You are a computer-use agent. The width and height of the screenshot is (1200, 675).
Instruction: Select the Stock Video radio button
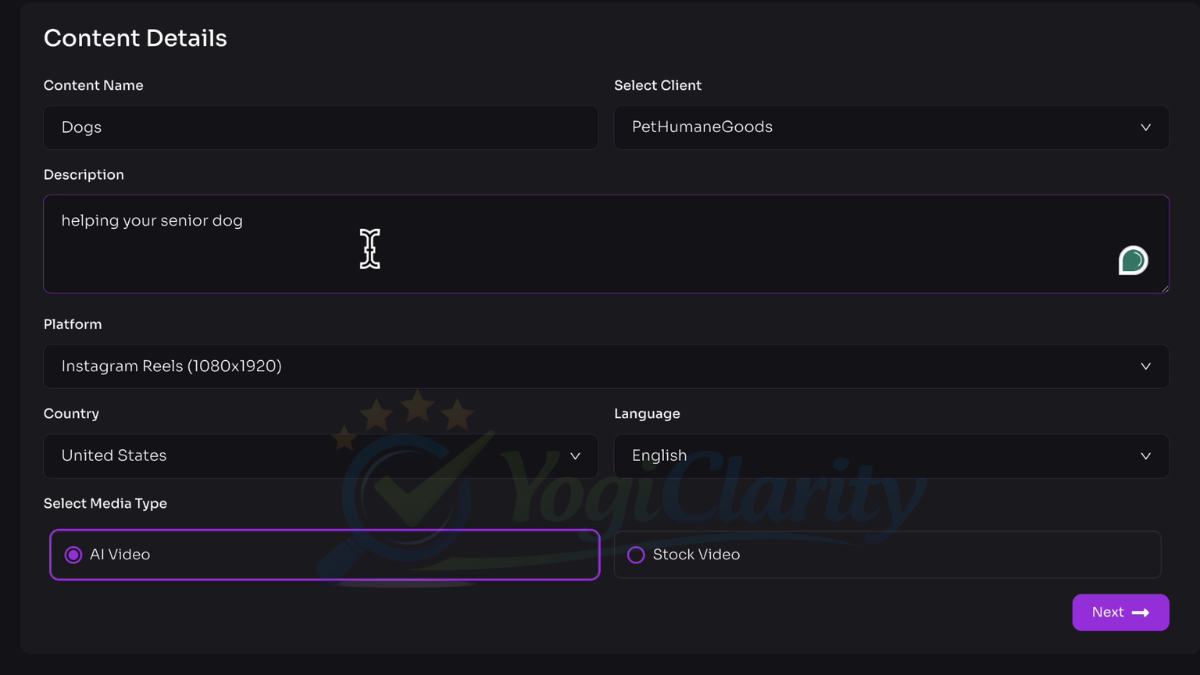[636, 555]
